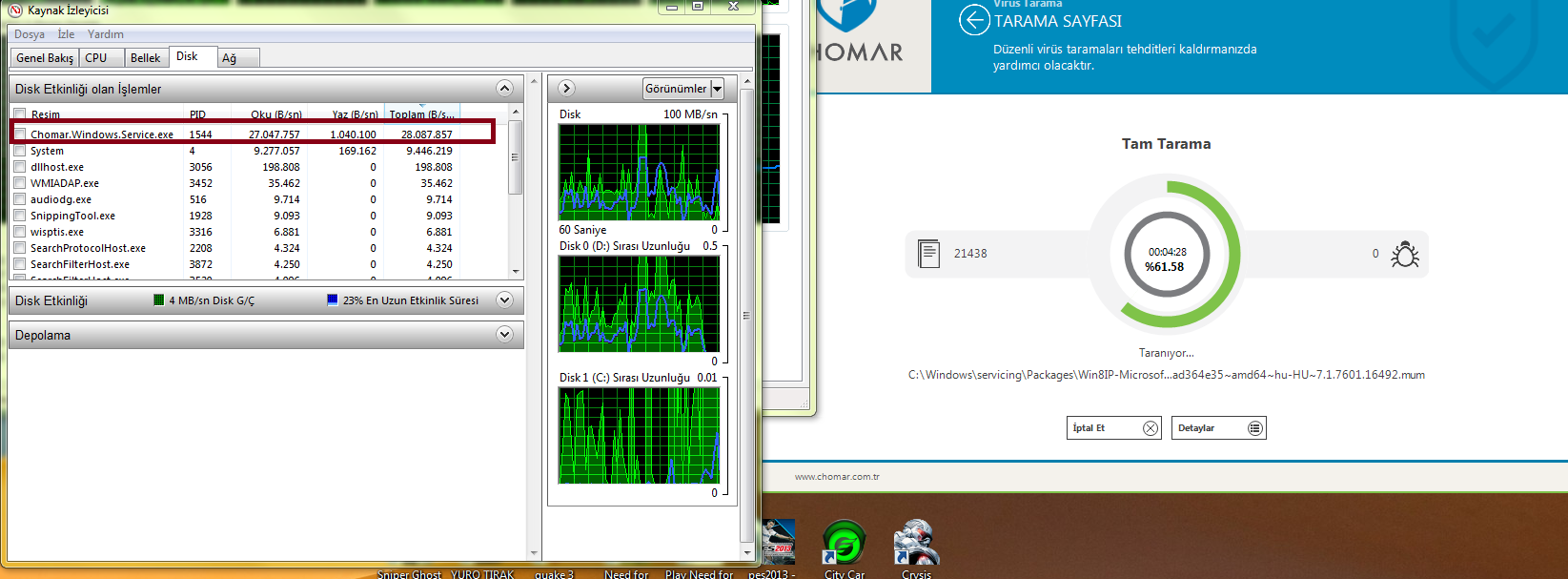Screen dimensions: 1568x579
Task: Switch to the Genel Bakış tab
Action: pos(45,58)
